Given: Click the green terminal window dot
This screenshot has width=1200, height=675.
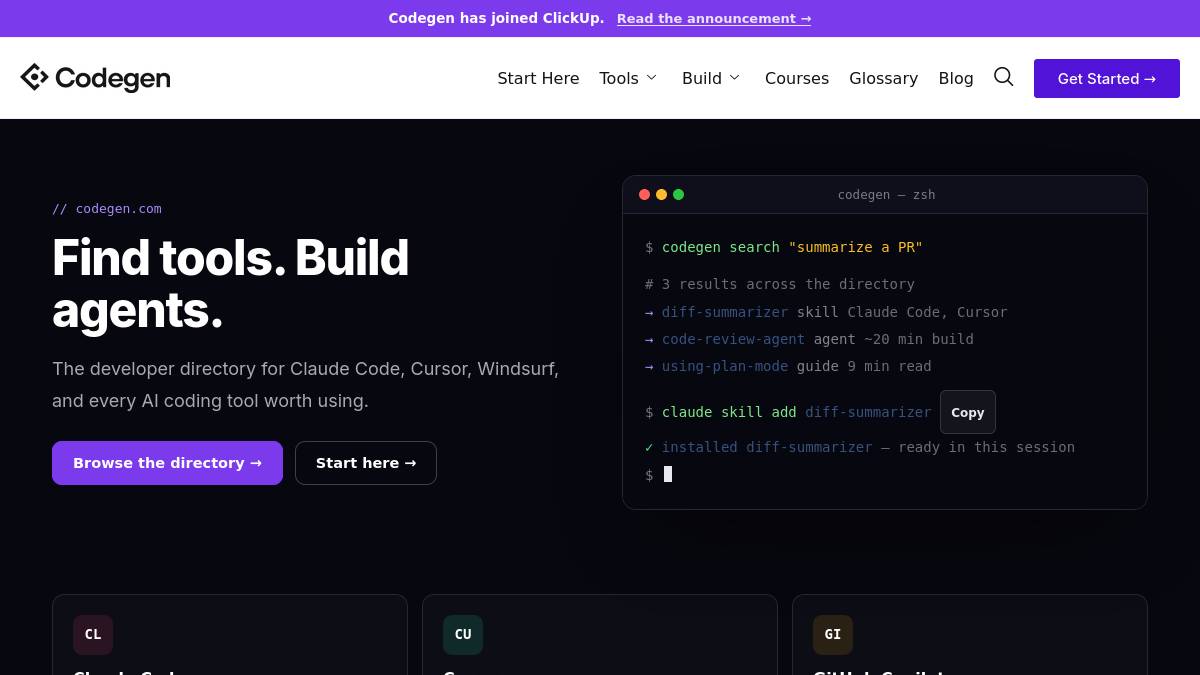Looking at the screenshot, I should coord(678,194).
